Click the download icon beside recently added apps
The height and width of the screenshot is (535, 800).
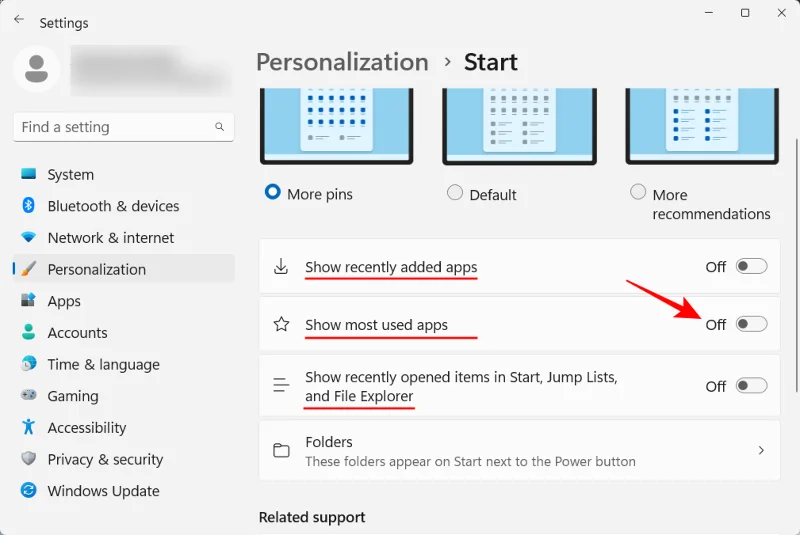pos(281,266)
